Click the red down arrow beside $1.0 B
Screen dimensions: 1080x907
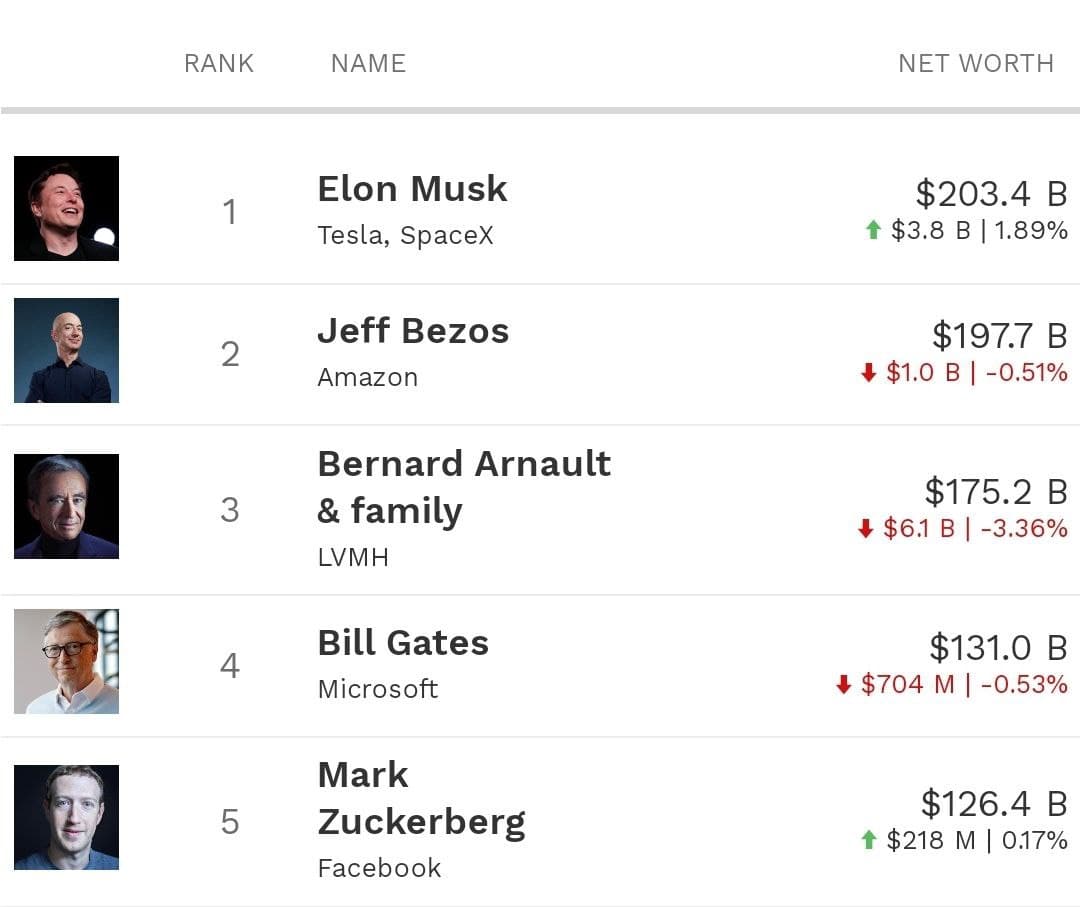point(868,373)
